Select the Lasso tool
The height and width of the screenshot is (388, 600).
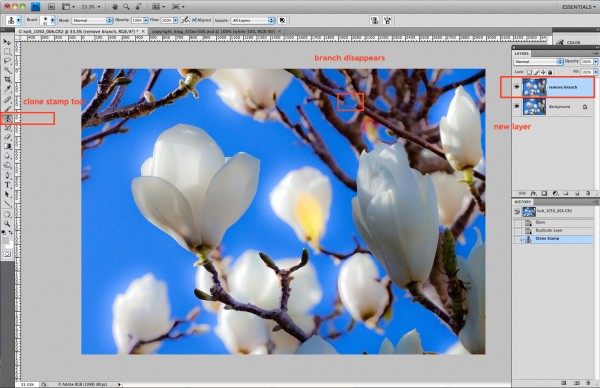[x=7, y=61]
